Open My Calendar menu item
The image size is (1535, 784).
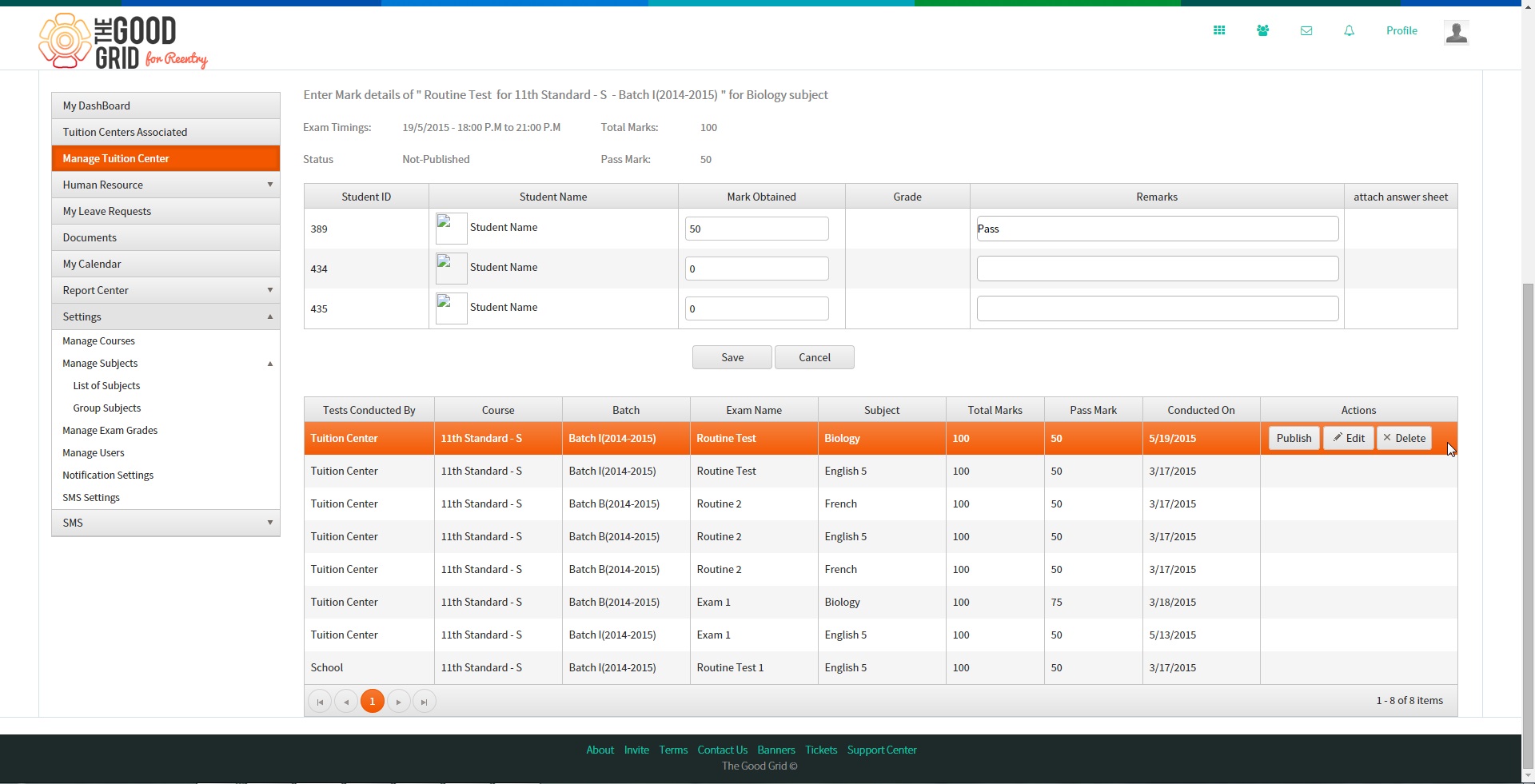pos(165,264)
